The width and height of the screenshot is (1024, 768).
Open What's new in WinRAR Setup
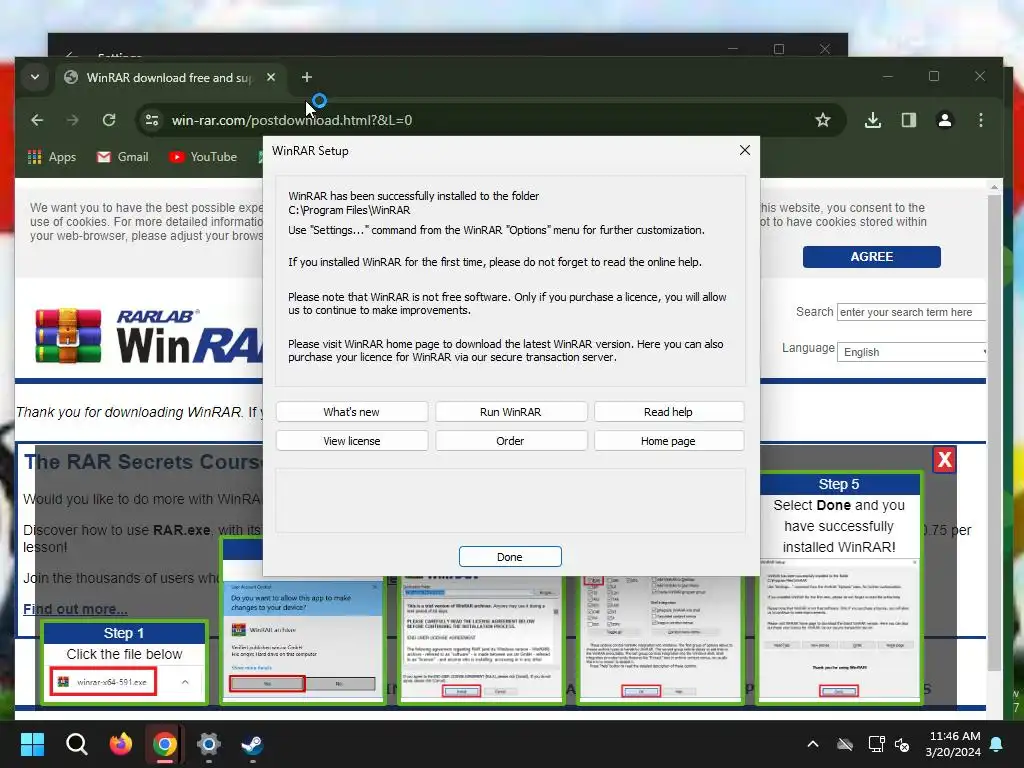tap(351, 412)
